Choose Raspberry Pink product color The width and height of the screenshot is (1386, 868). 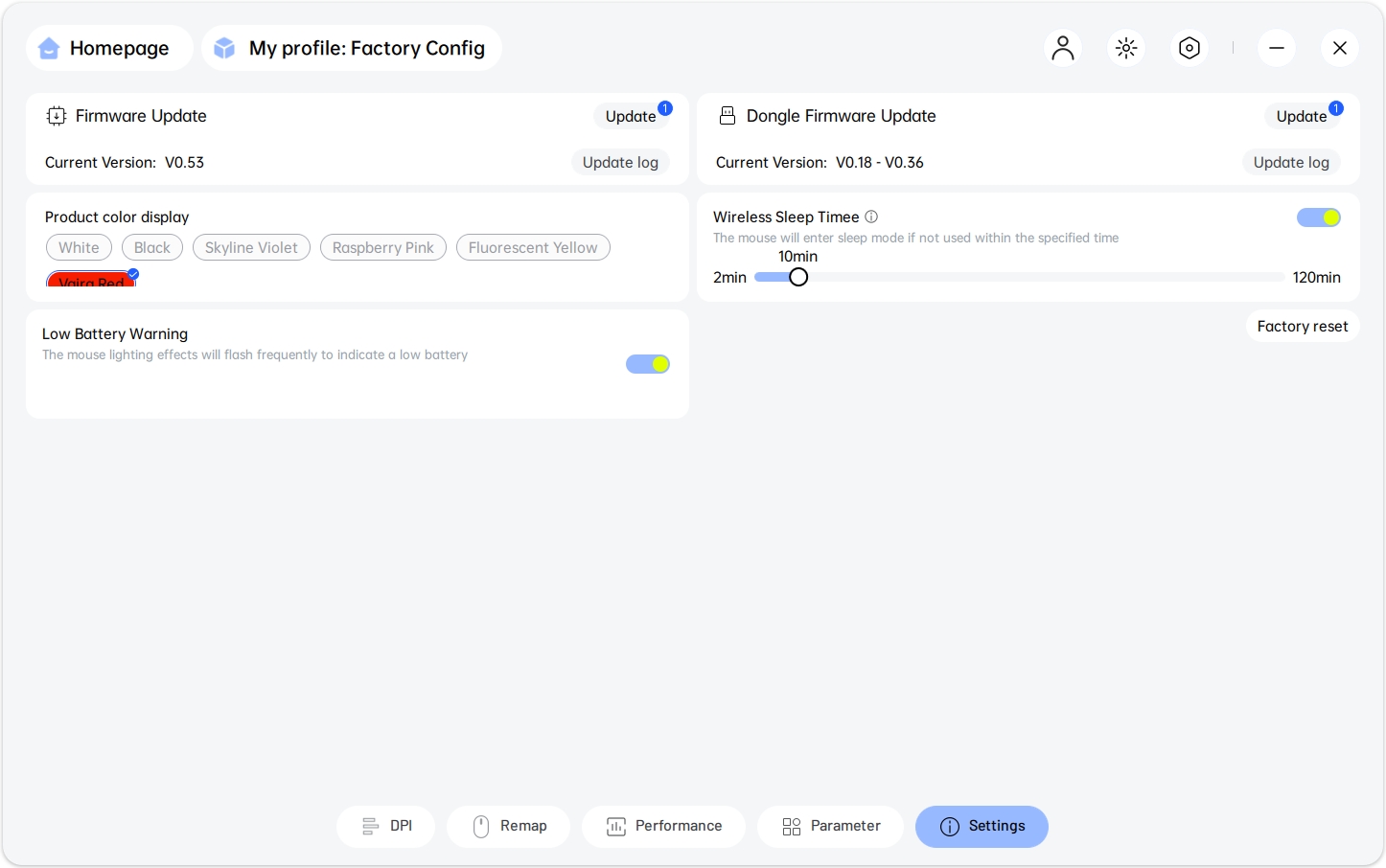tap(382, 247)
